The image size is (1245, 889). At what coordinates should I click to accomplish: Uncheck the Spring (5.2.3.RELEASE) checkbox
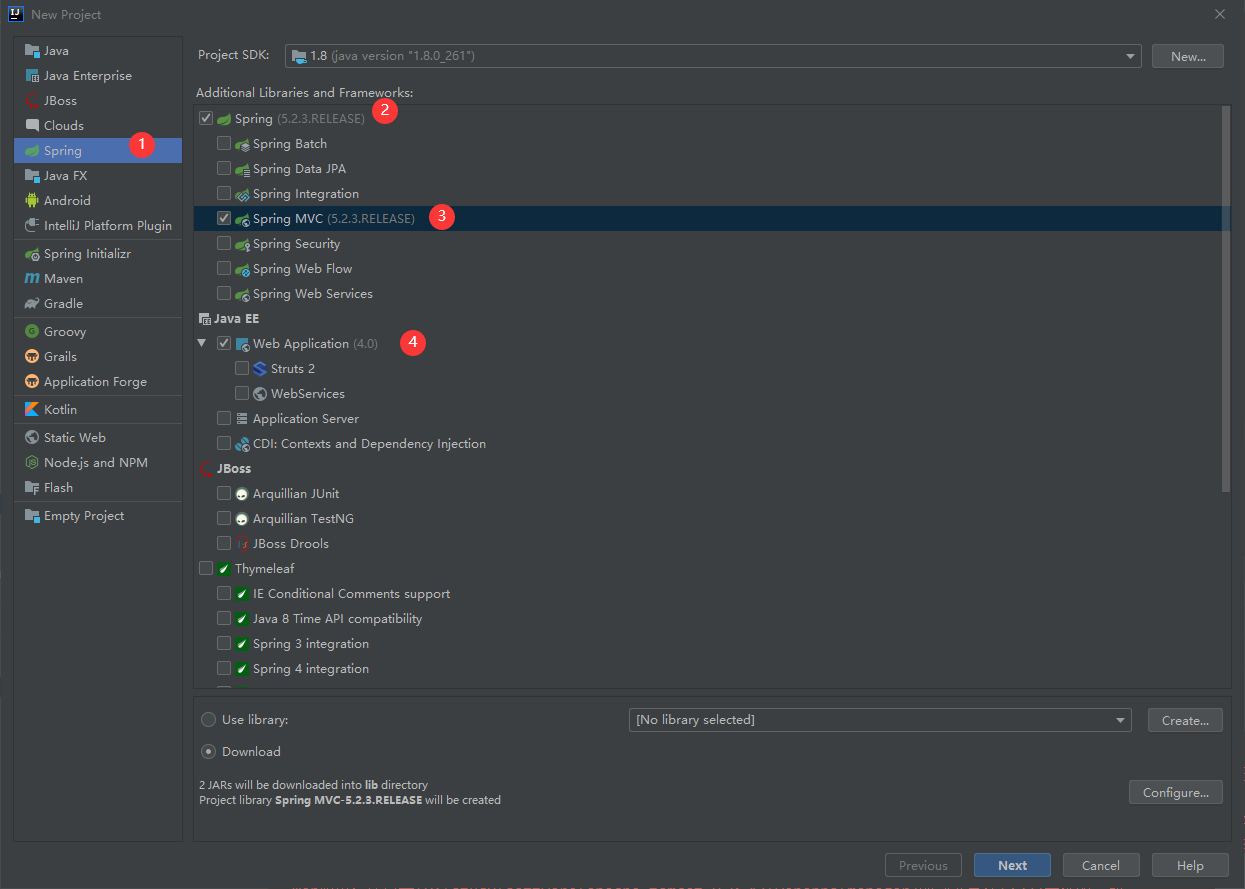(x=206, y=118)
